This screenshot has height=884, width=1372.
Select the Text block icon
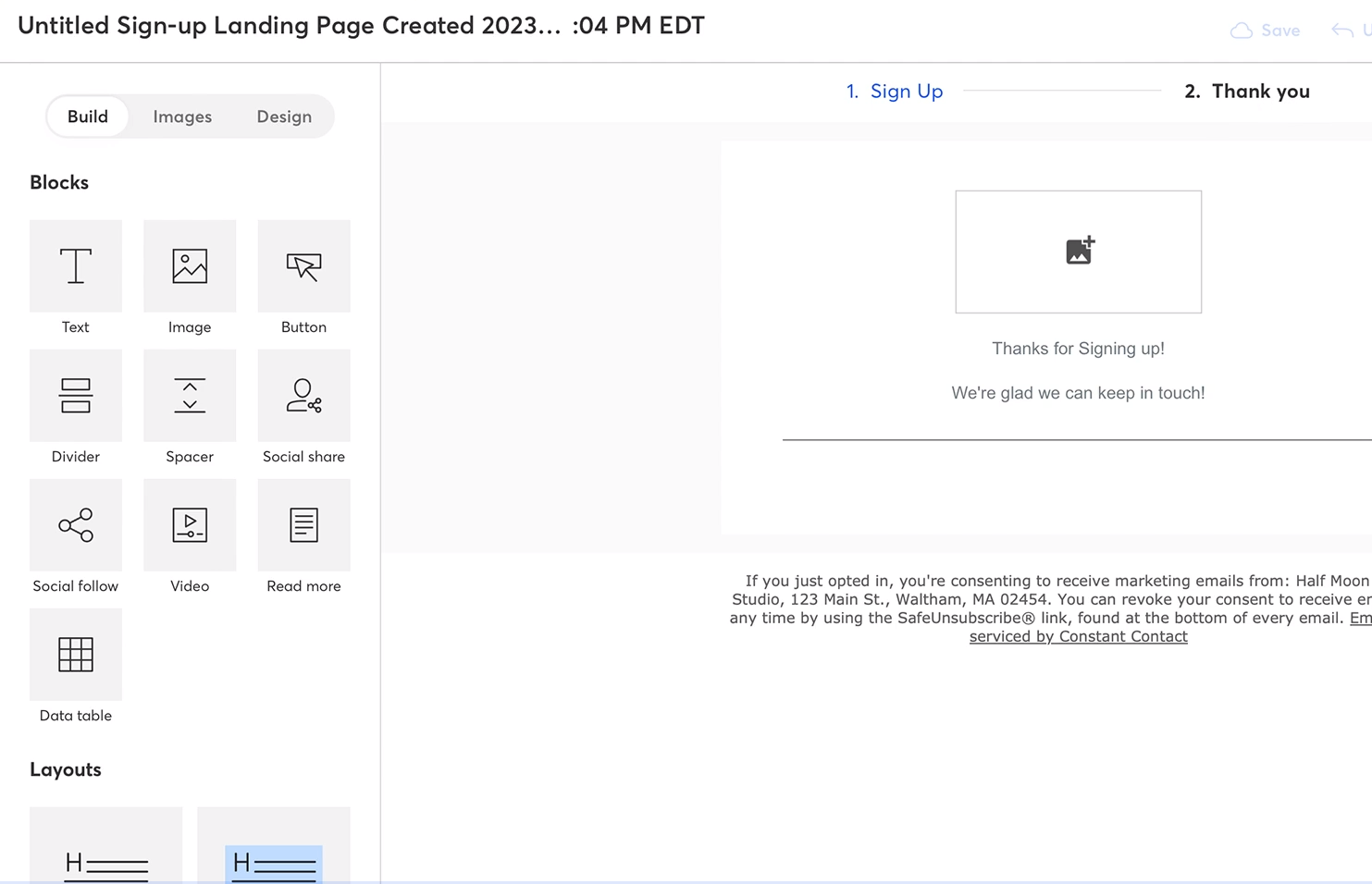[x=76, y=266]
